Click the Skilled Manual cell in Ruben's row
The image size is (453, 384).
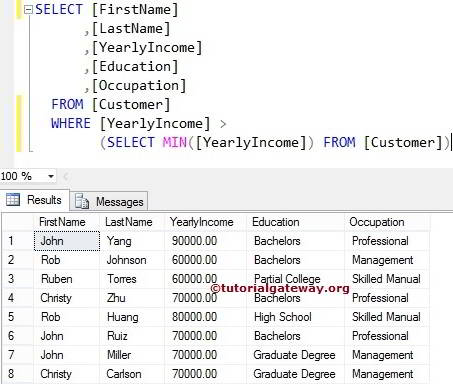tap(387, 279)
